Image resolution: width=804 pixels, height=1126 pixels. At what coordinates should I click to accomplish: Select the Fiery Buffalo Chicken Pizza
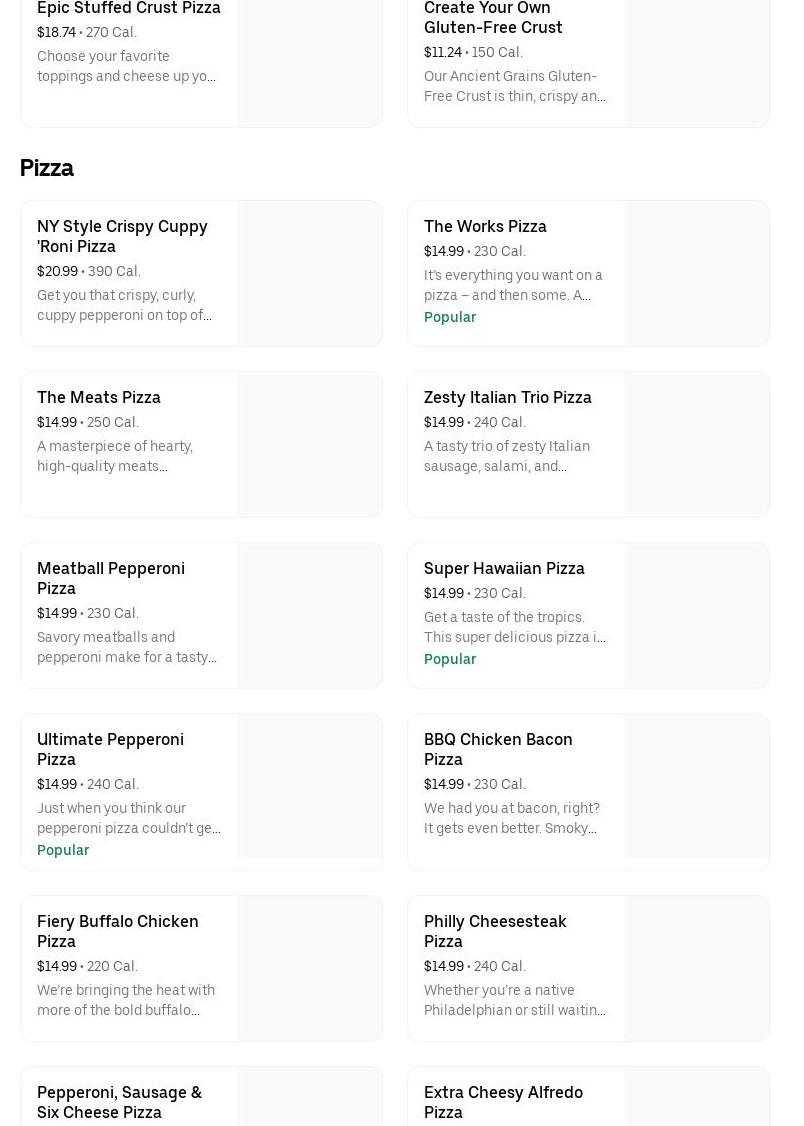[x=117, y=931]
